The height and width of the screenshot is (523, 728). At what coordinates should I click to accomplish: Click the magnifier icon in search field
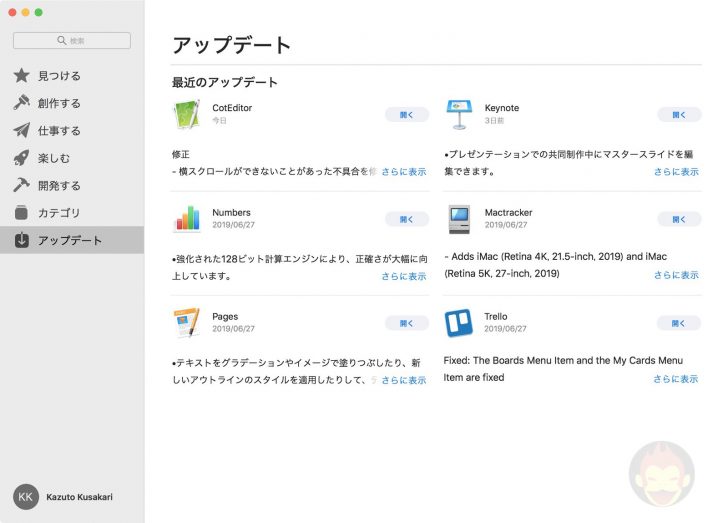click(61, 40)
